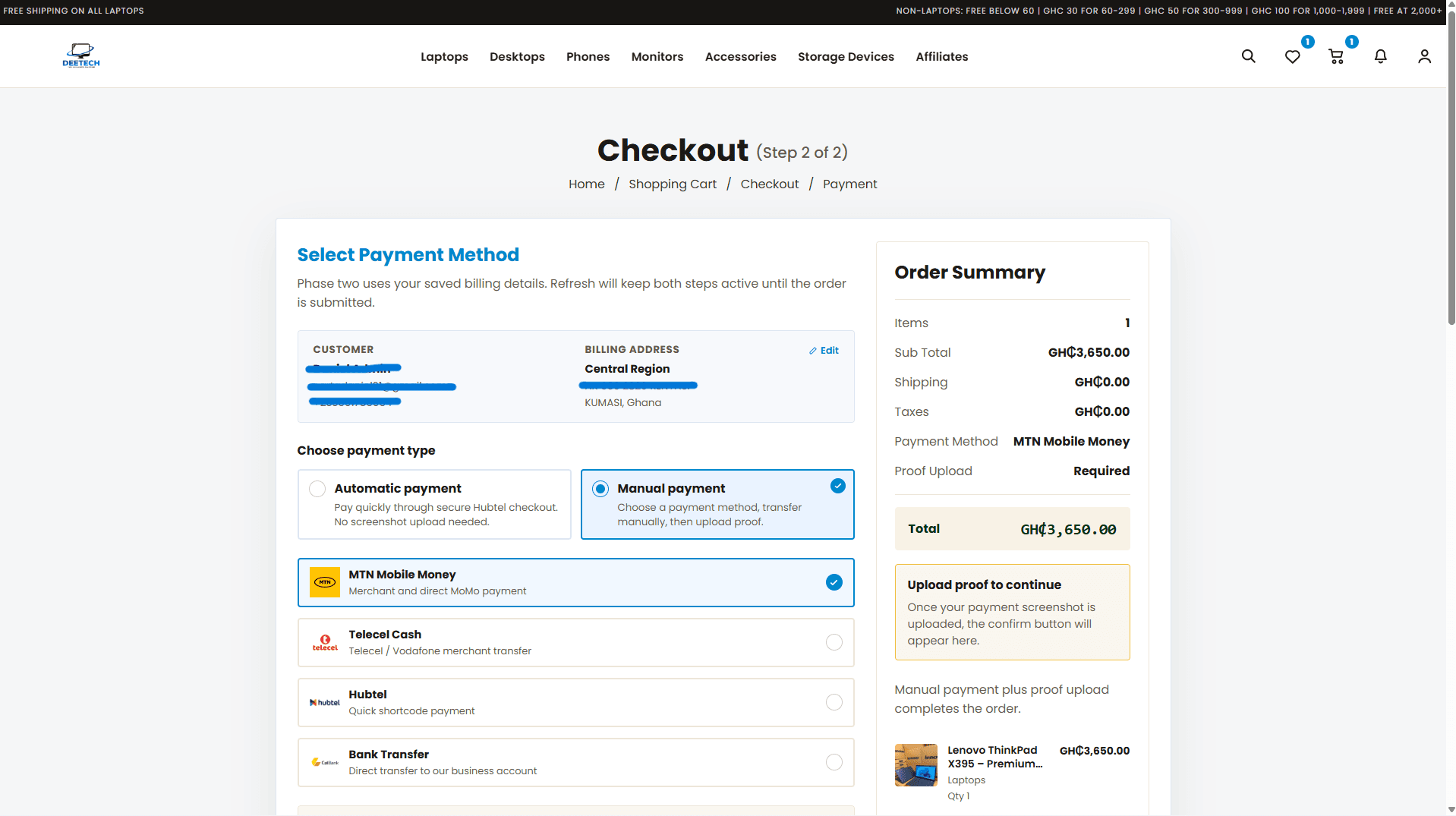This screenshot has width=1456, height=816.
Task: Click the CalBank logo icon
Action: click(x=325, y=762)
